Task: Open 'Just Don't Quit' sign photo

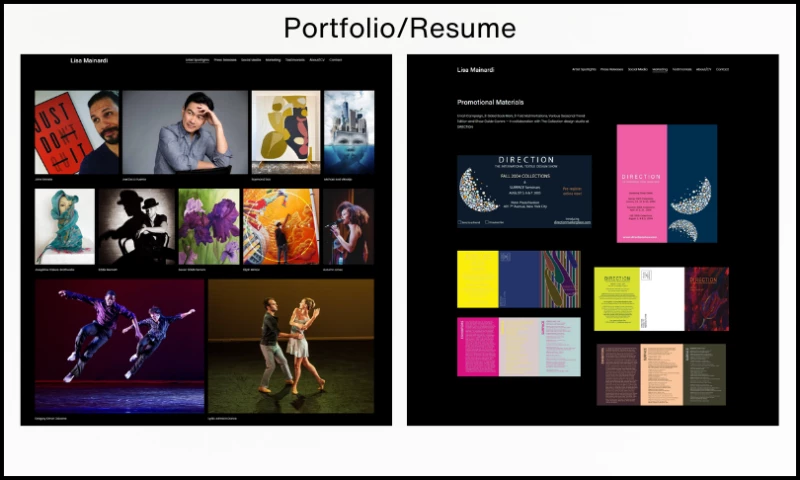Action: [x=77, y=132]
